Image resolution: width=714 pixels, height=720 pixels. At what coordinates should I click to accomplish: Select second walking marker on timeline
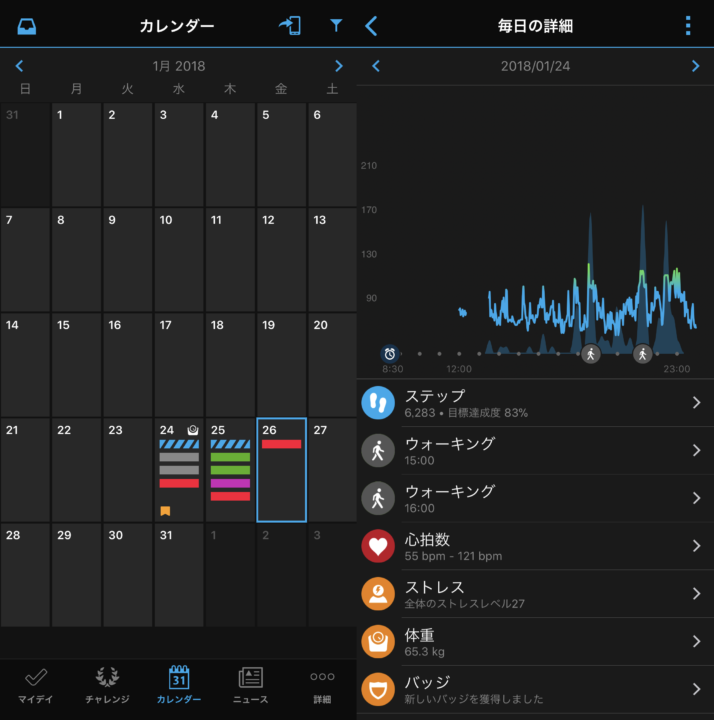(642, 354)
